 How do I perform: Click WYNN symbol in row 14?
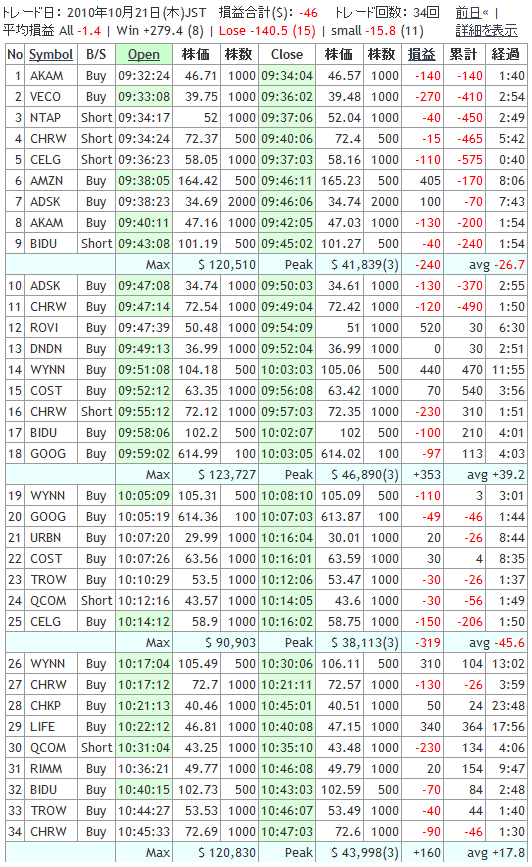(x=48, y=370)
